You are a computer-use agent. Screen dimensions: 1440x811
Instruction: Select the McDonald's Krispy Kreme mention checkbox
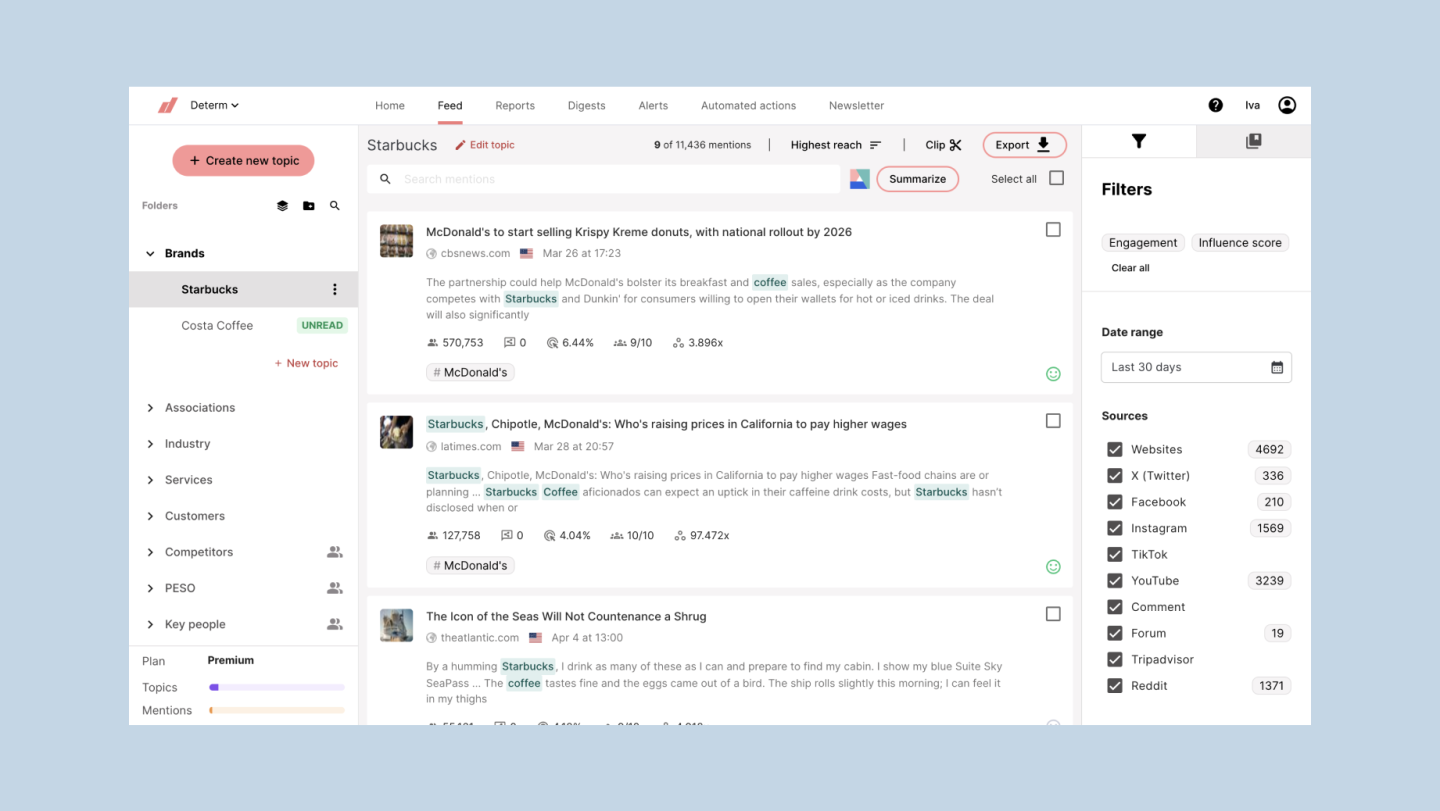[1053, 230]
